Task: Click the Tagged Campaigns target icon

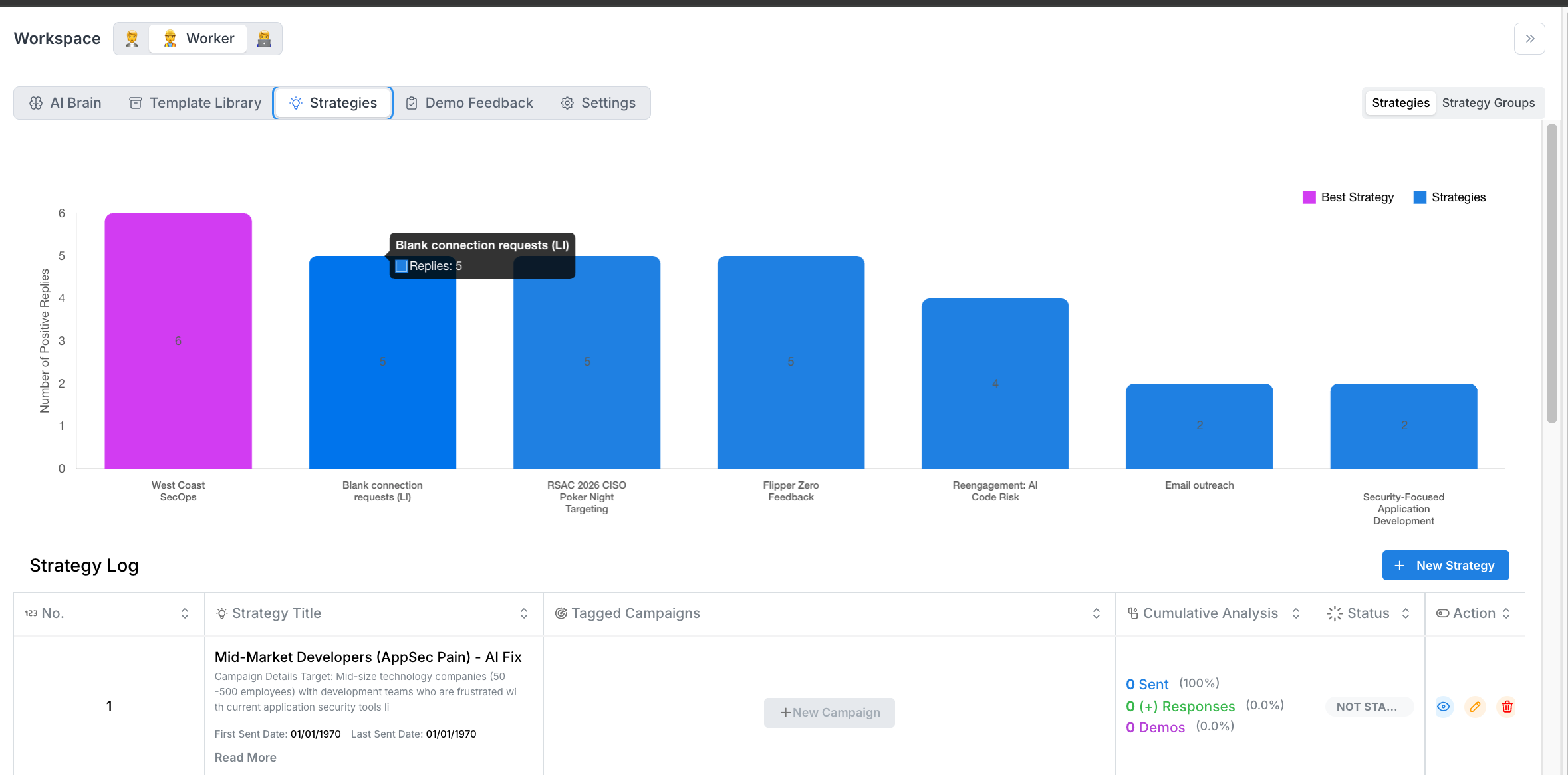Action: [x=561, y=613]
